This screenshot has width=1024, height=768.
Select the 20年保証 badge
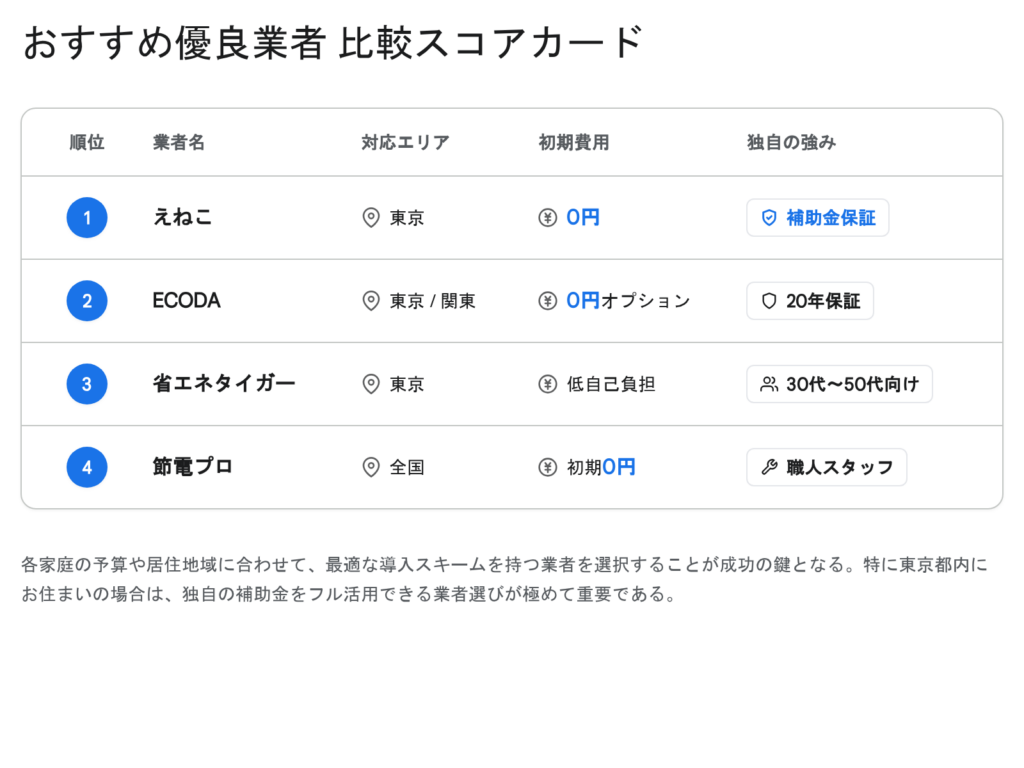tap(810, 301)
